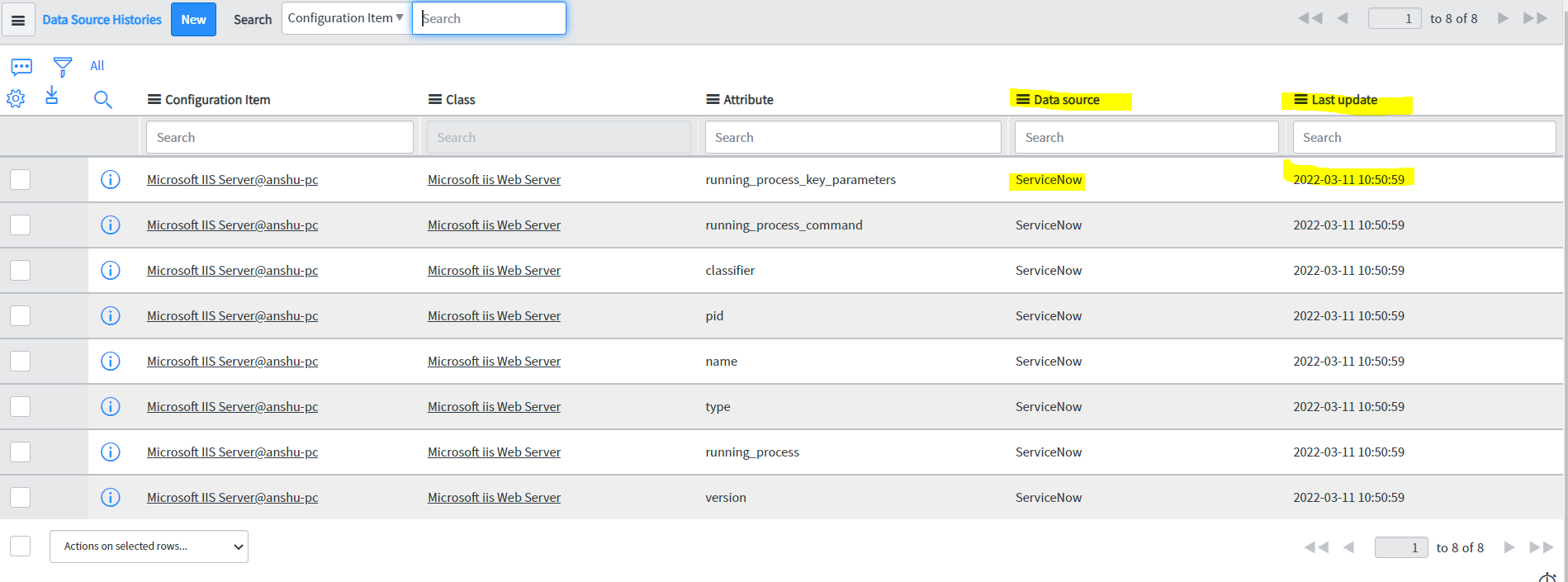Preview the running_process record info icon
Viewport: 1568px width, 582px height.
(x=110, y=452)
